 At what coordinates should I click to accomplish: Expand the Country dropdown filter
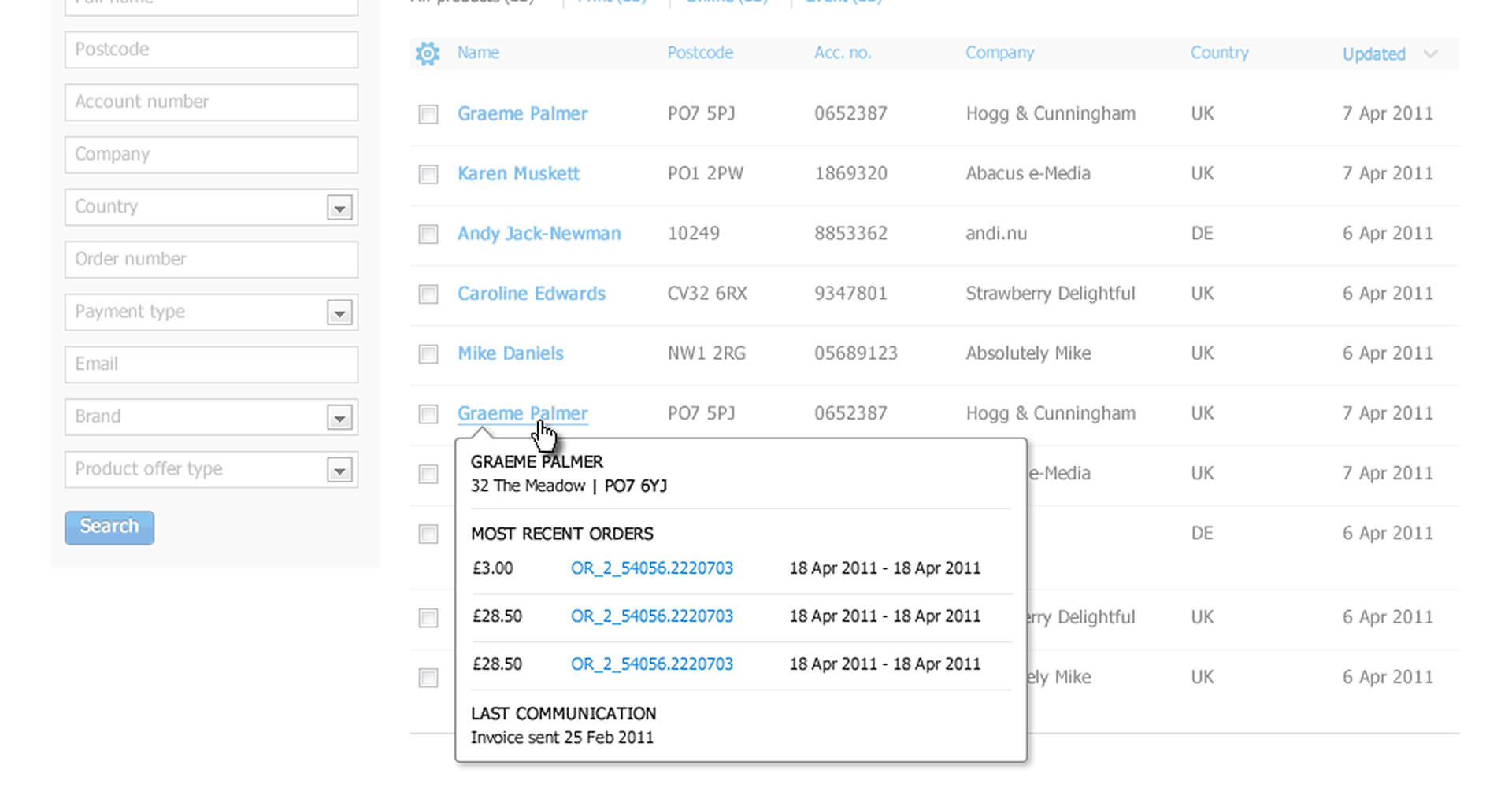tap(339, 209)
